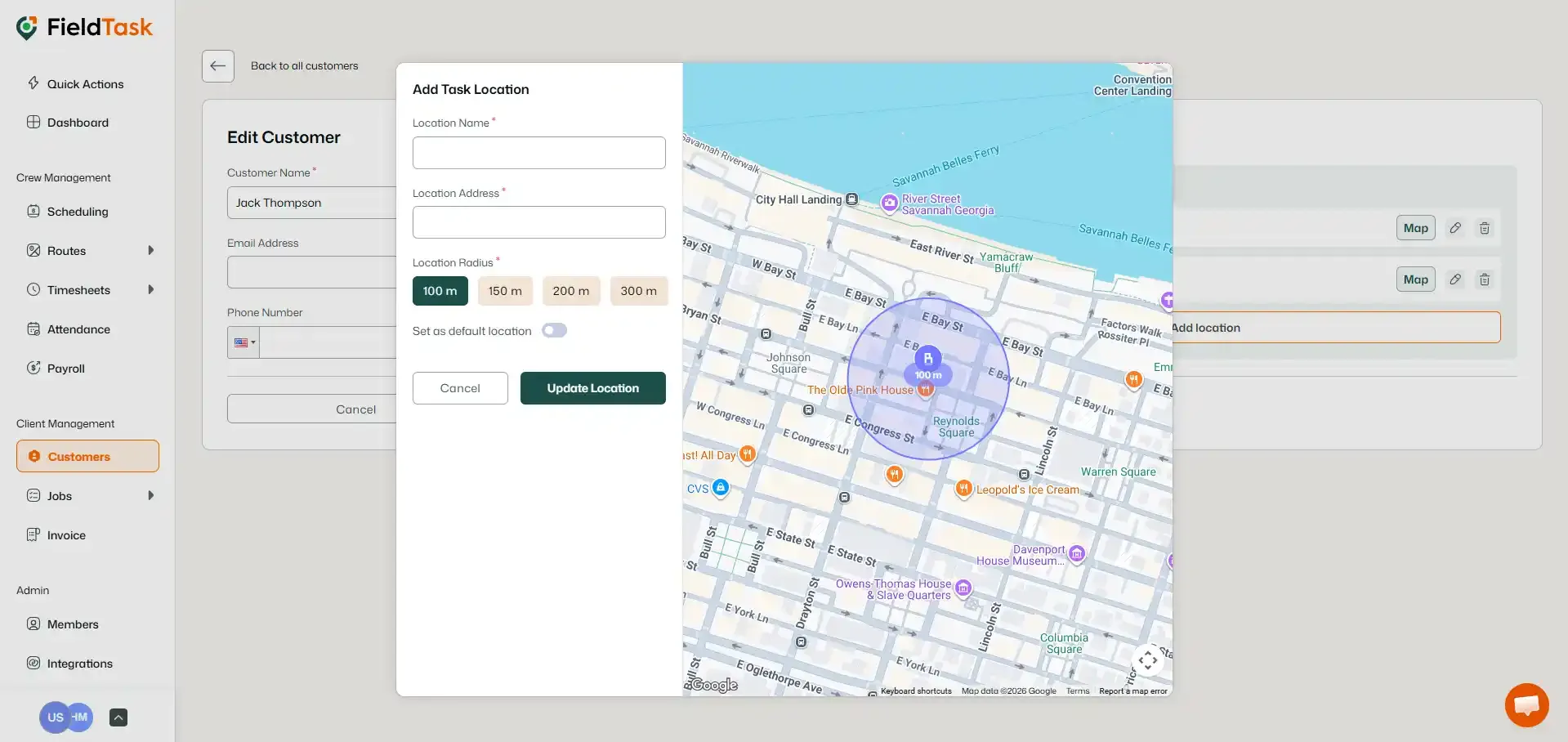The width and height of the screenshot is (1568, 742).
Task: Open Payroll dollar icon
Action: pyautogui.click(x=34, y=368)
